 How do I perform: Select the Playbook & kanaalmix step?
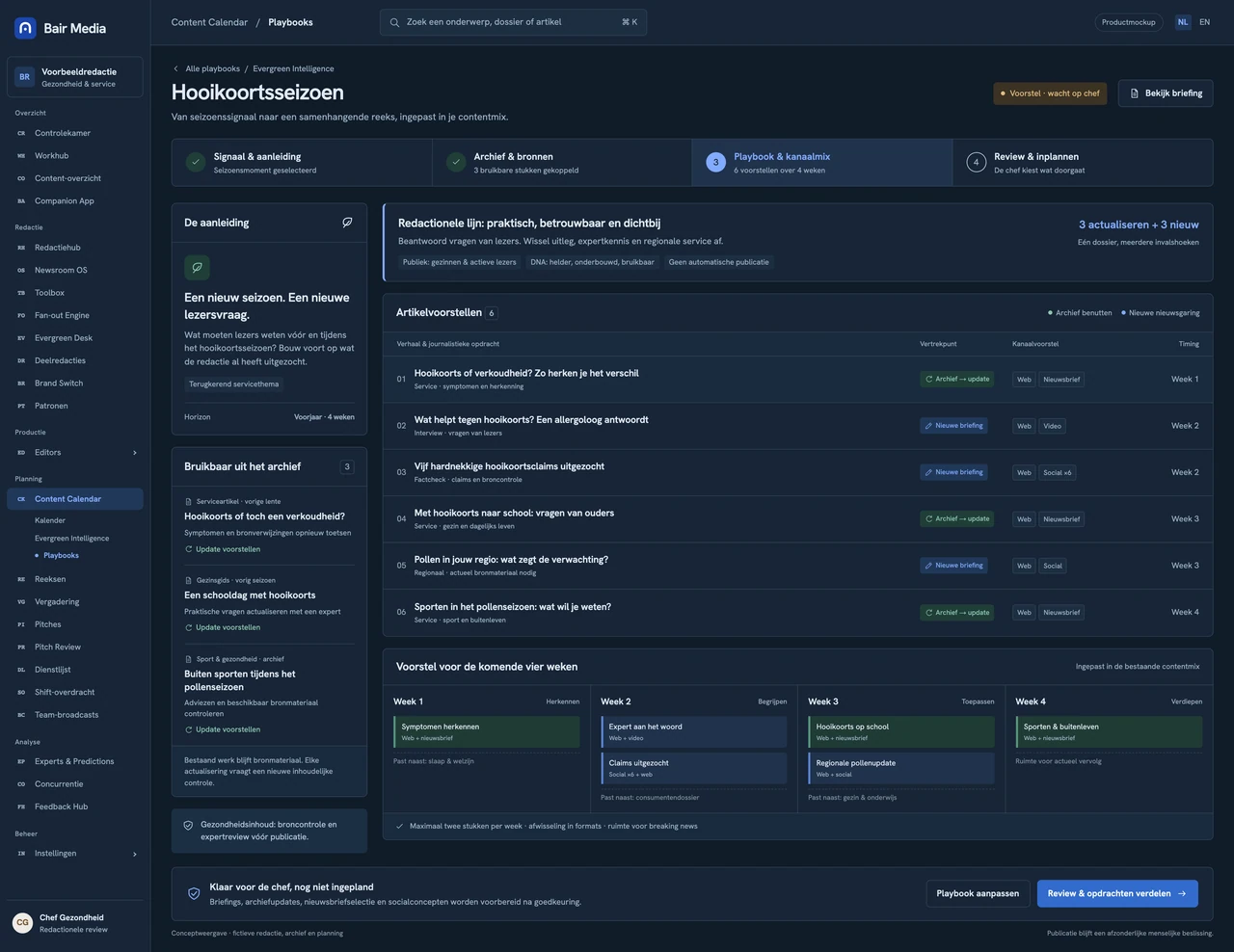tap(822, 163)
